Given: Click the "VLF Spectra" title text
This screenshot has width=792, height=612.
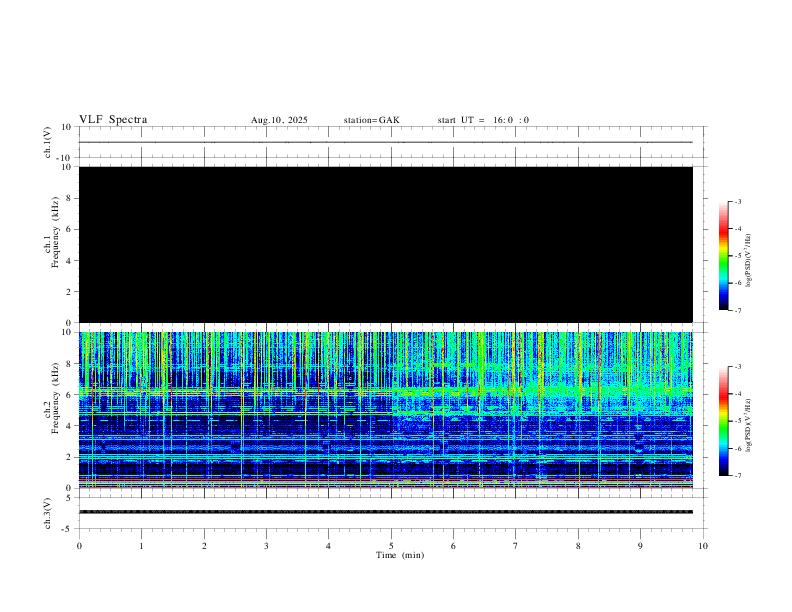Looking at the screenshot, I should [113, 120].
